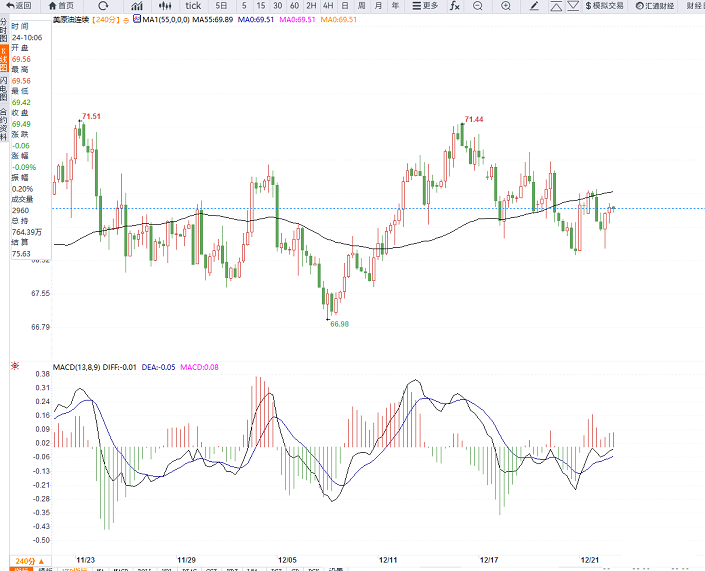Open the 更多 more menu

click(x=425, y=6)
